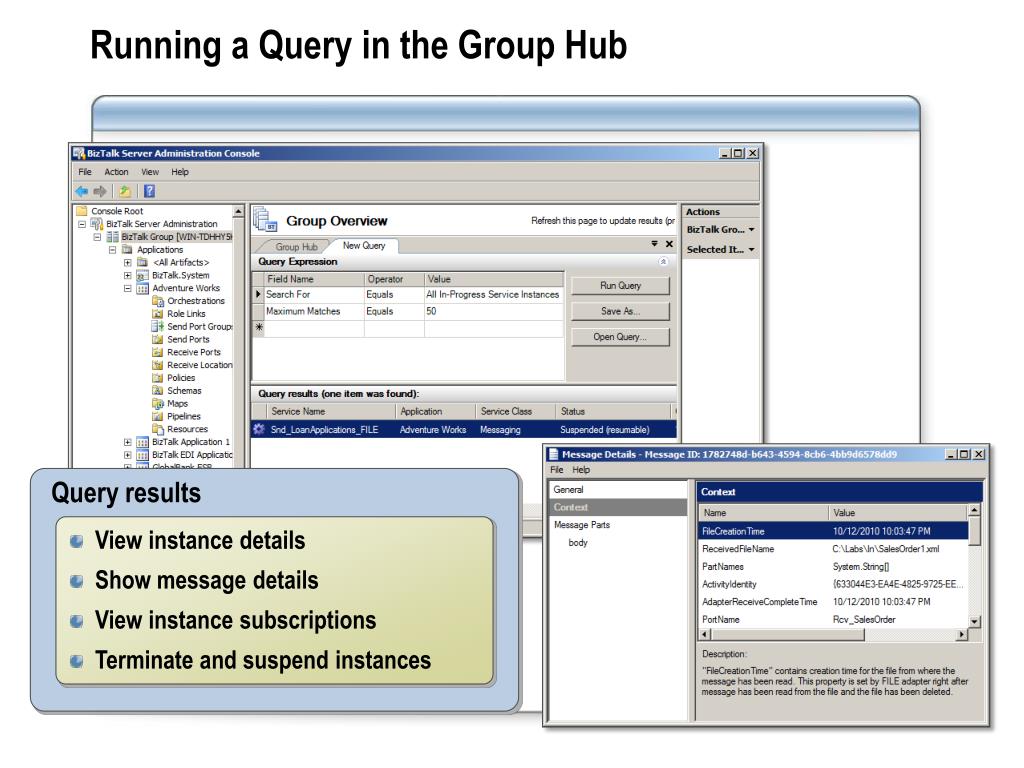Collapse the Applications tree node
Image resolution: width=1024 pixels, height=768 pixels.
pyautogui.click(x=112, y=250)
